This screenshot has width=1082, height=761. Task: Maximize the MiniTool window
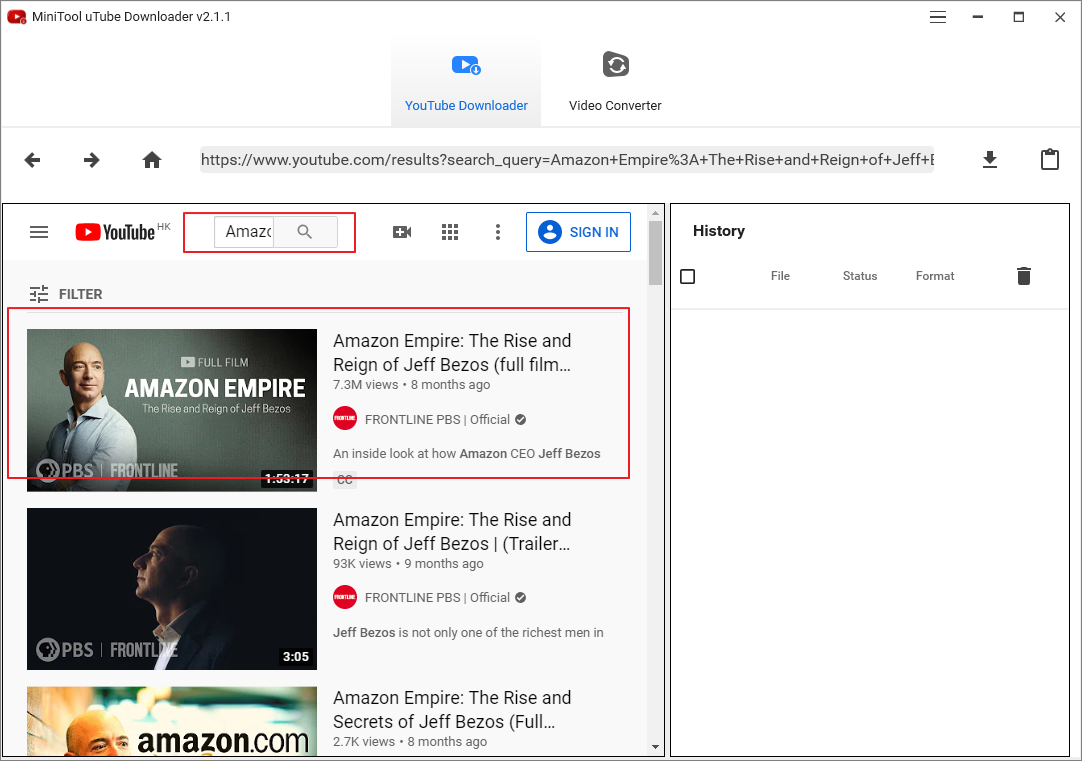(1019, 17)
